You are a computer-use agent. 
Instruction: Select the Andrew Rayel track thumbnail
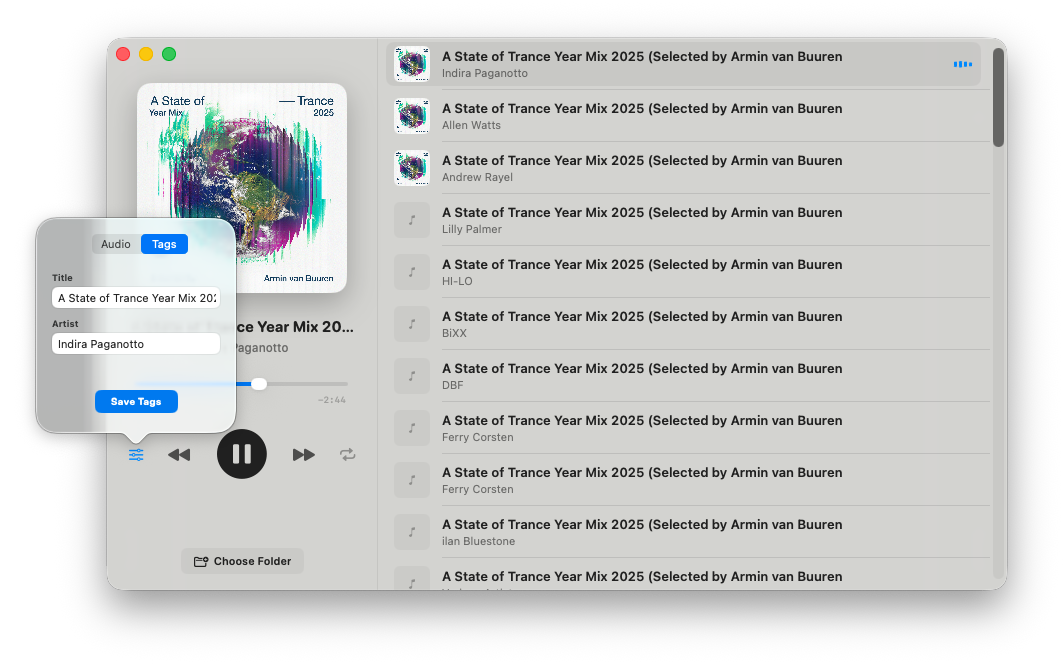point(412,168)
